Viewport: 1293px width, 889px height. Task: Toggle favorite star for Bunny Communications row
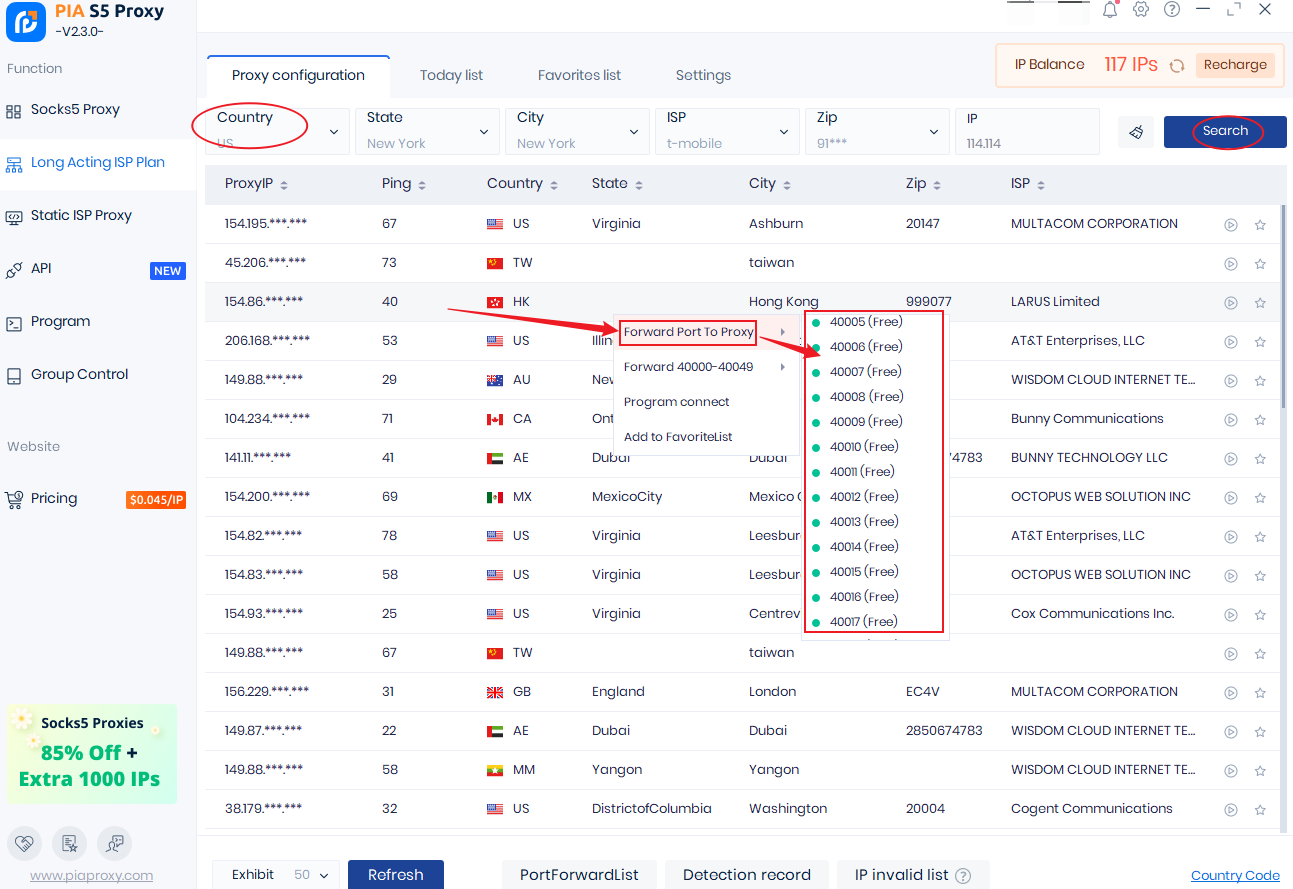(1260, 420)
